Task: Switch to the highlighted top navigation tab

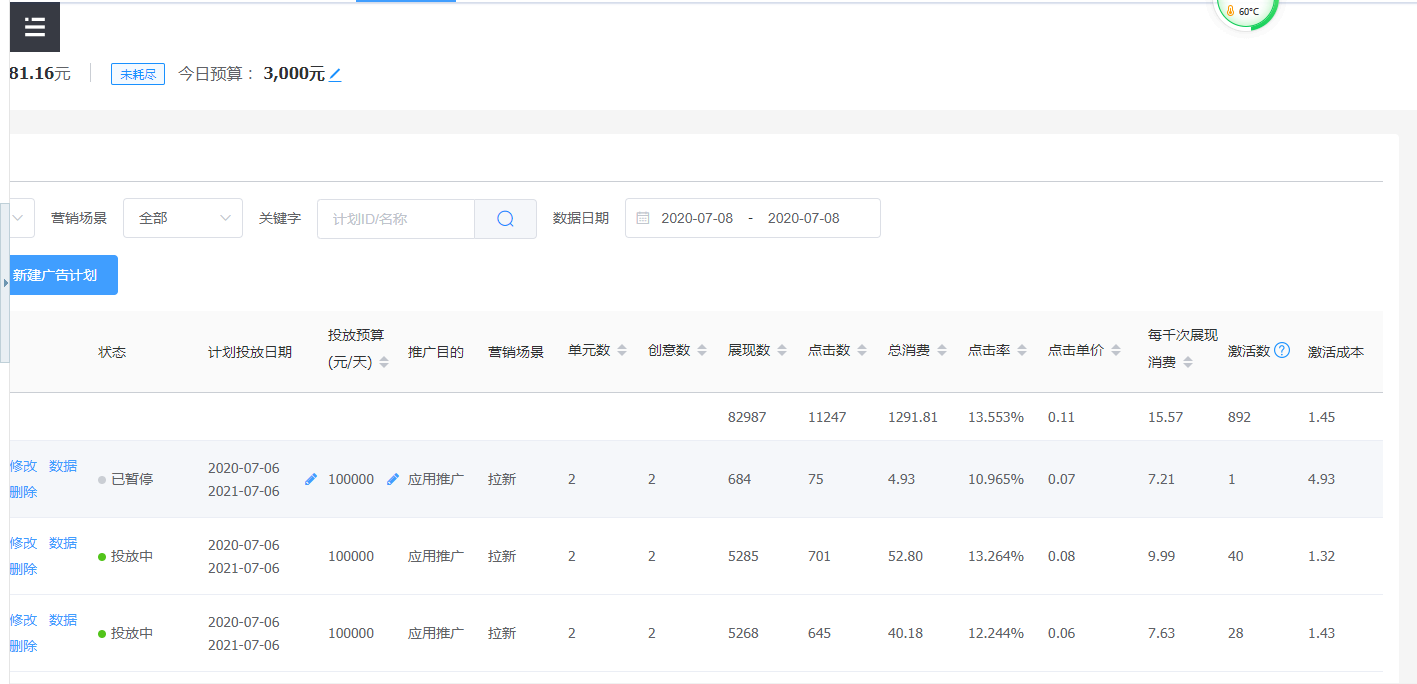Action: [405, 3]
